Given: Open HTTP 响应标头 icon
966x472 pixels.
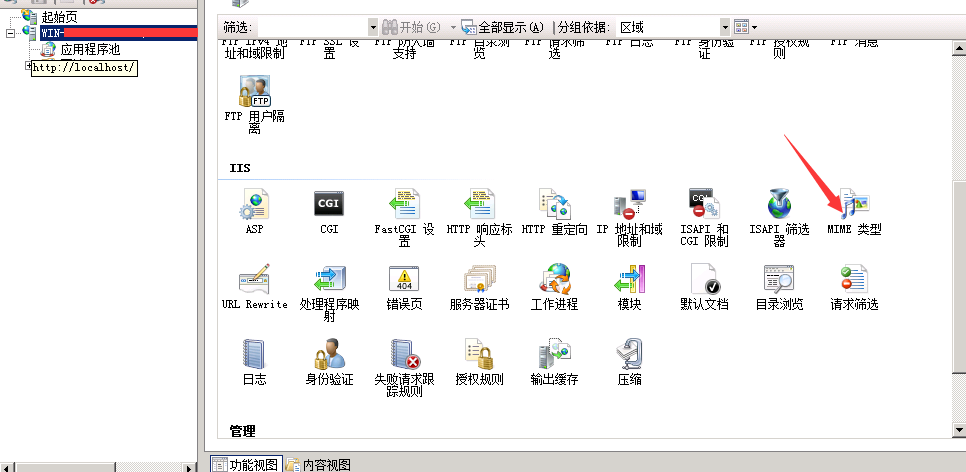Looking at the screenshot, I should (x=479, y=204).
